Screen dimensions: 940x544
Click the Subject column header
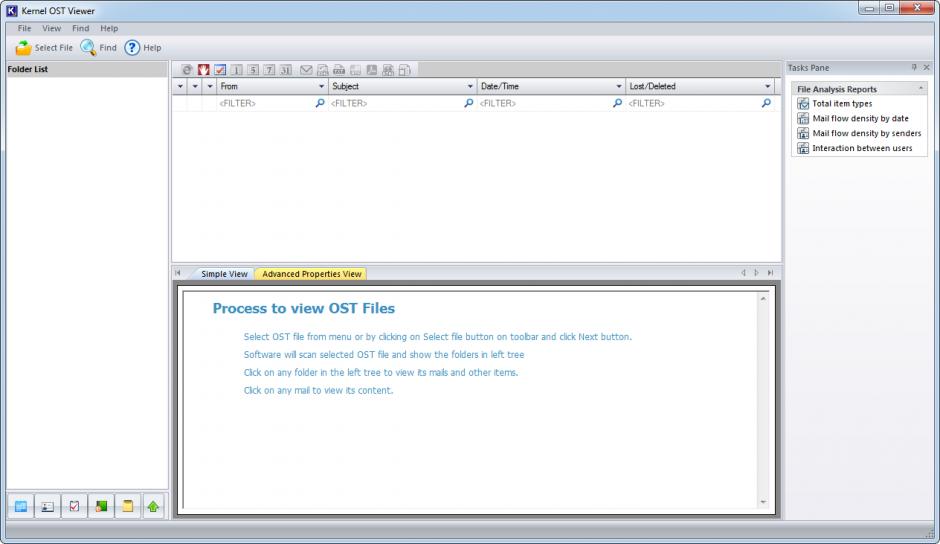pos(403,86)
